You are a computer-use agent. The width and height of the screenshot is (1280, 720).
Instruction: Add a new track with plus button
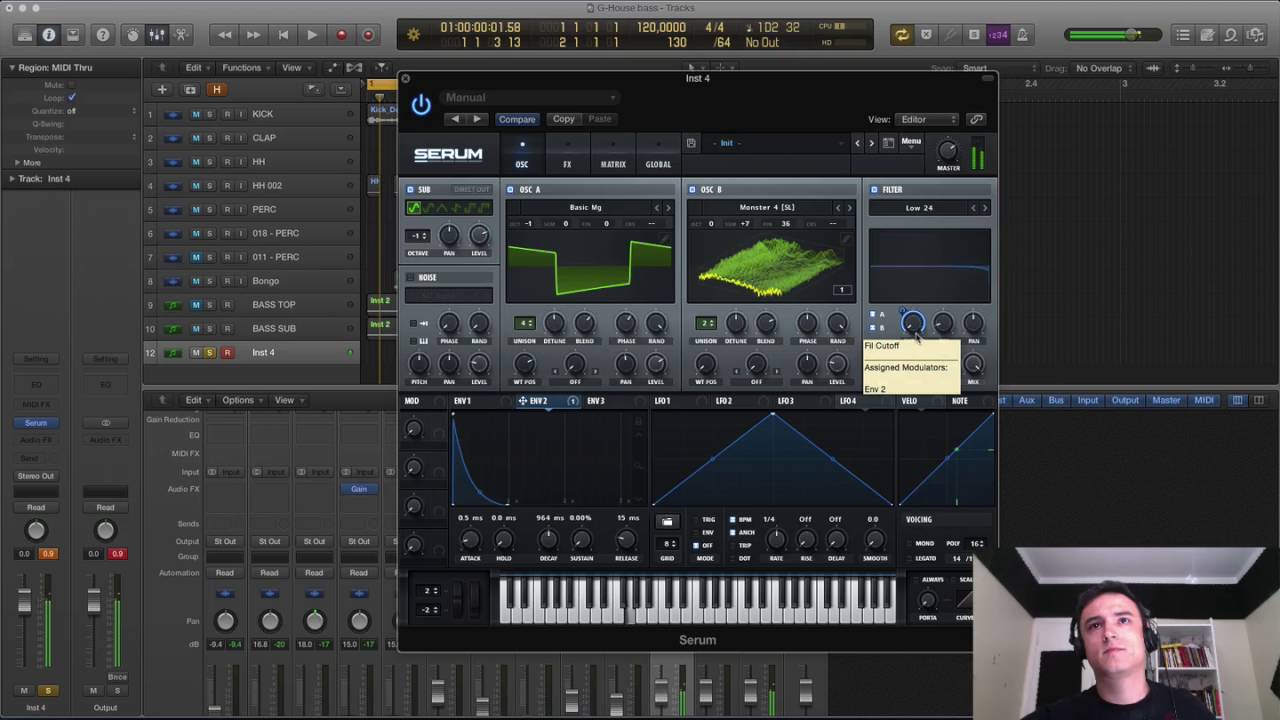pyautogui.click(x=162, y=89)
